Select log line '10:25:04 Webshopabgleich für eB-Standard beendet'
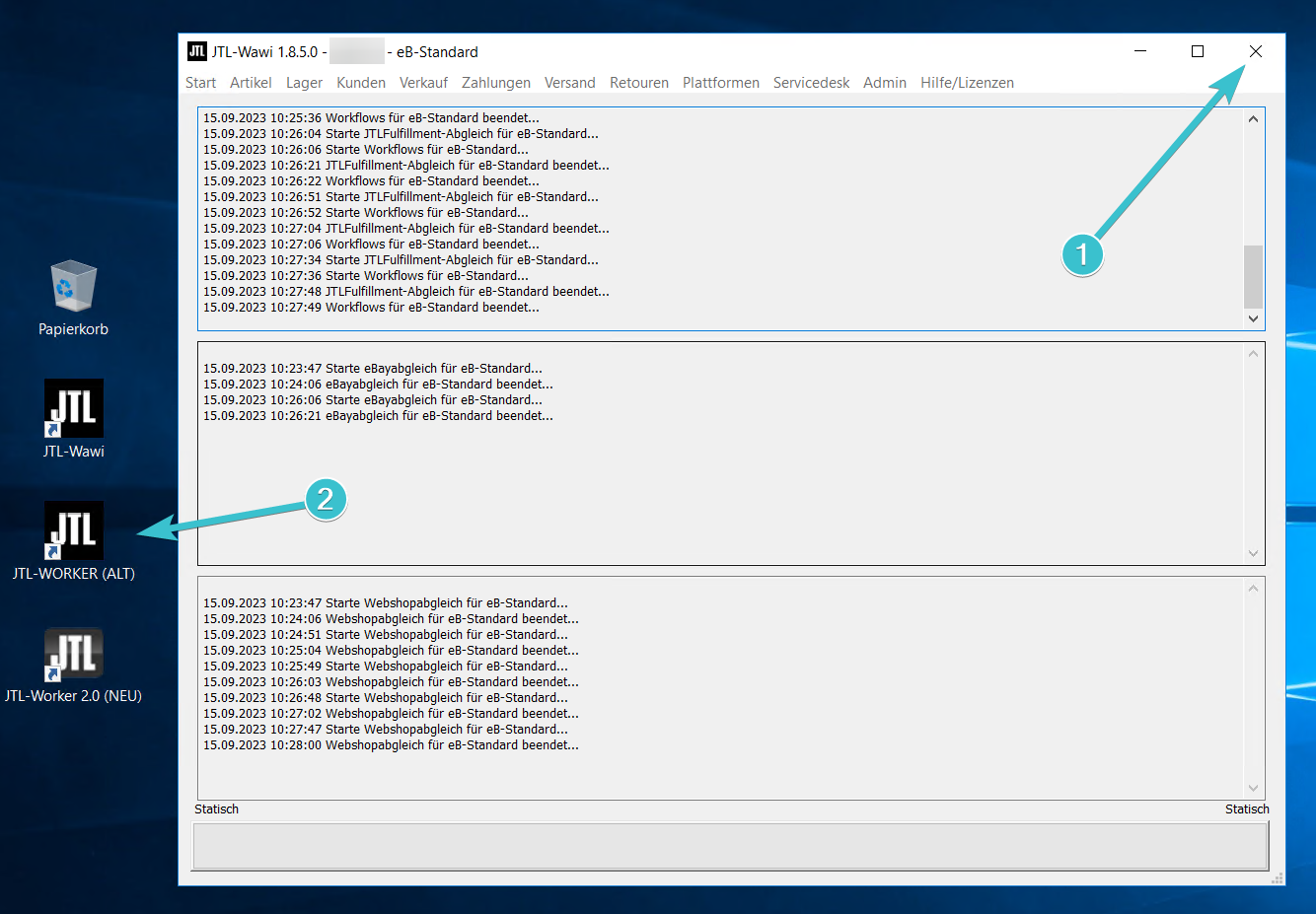 391,651
